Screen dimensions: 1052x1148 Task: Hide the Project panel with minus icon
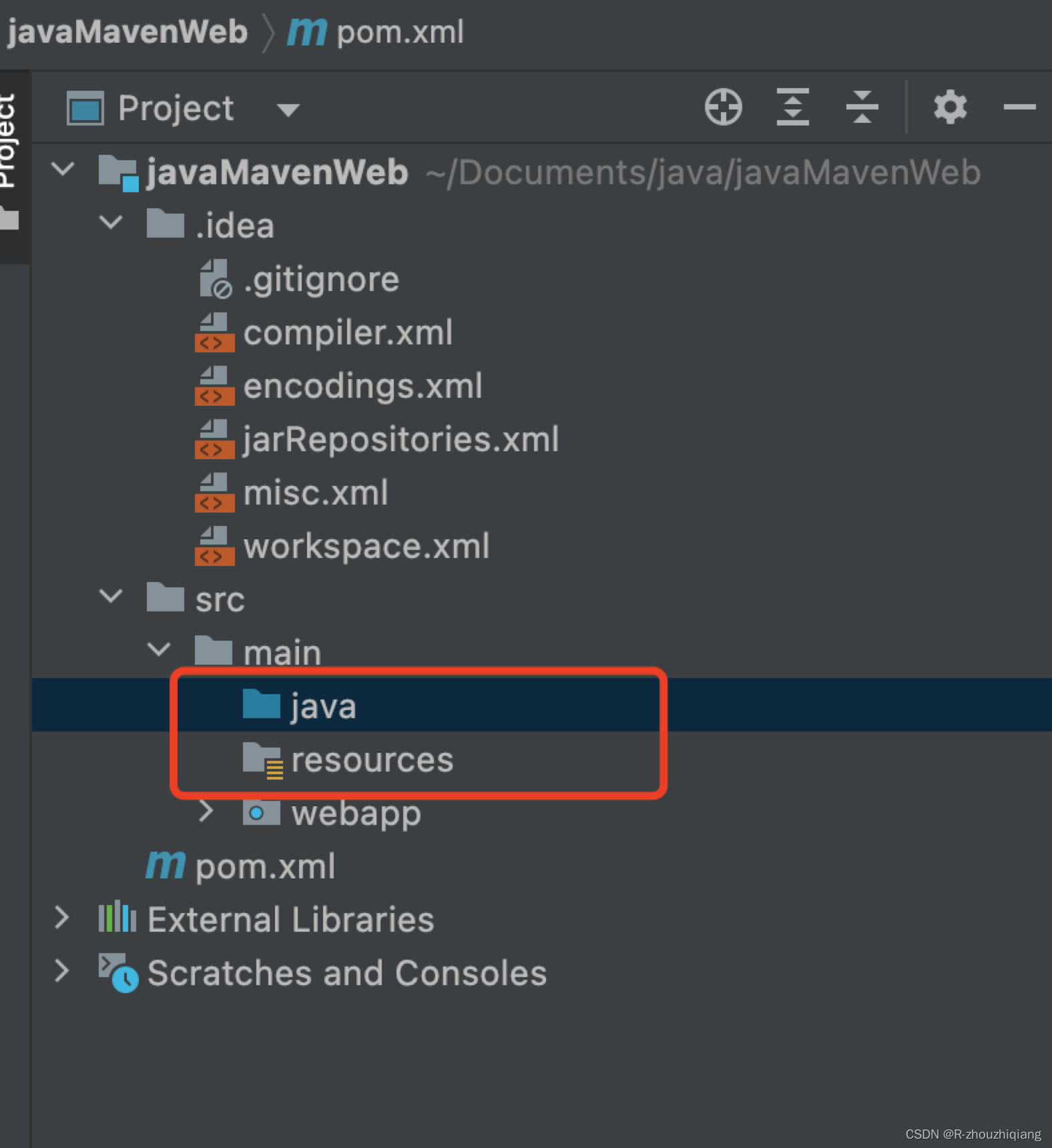point(1019,107)
